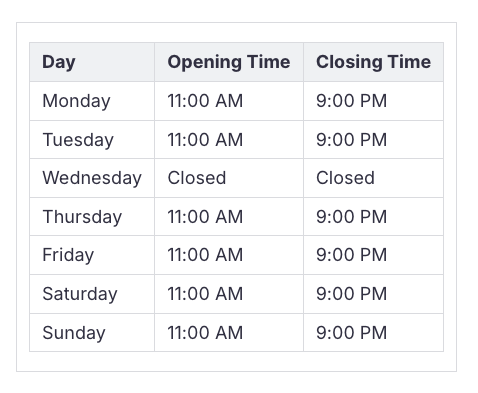Click Monday's 9:00 PM closing time
478x393 pixels.
(x=351, y=101)
